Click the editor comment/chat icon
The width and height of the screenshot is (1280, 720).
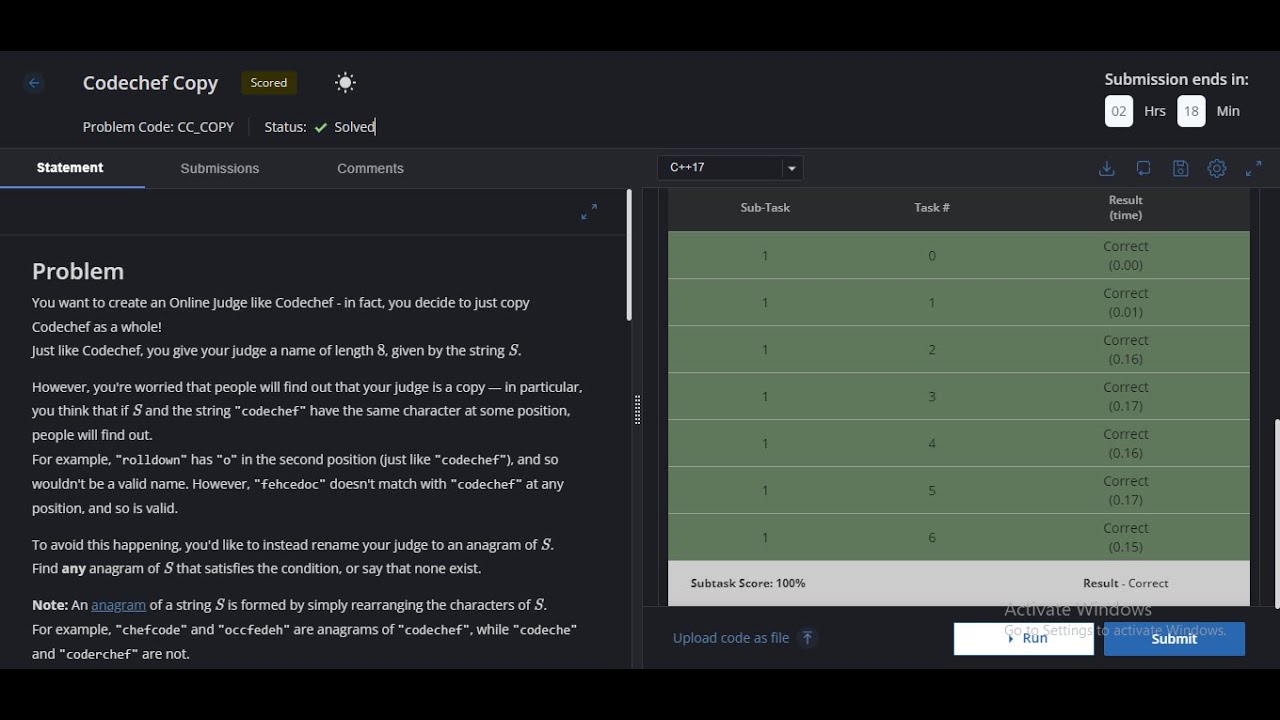point(1143,168)
